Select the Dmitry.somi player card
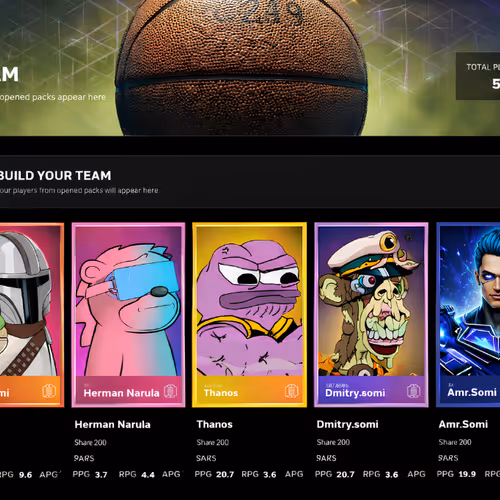The height and width of the screenshot is (500, 500). 371,315
